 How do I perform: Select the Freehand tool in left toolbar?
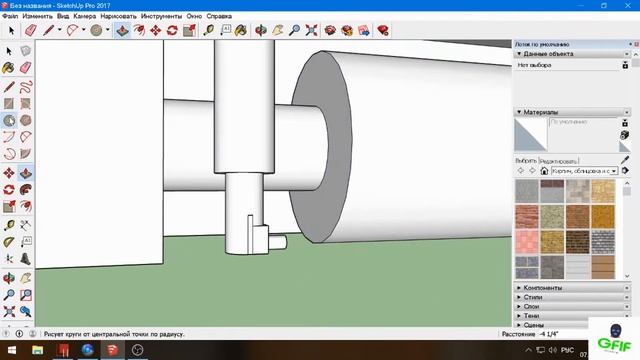click(x=25, y=87)
